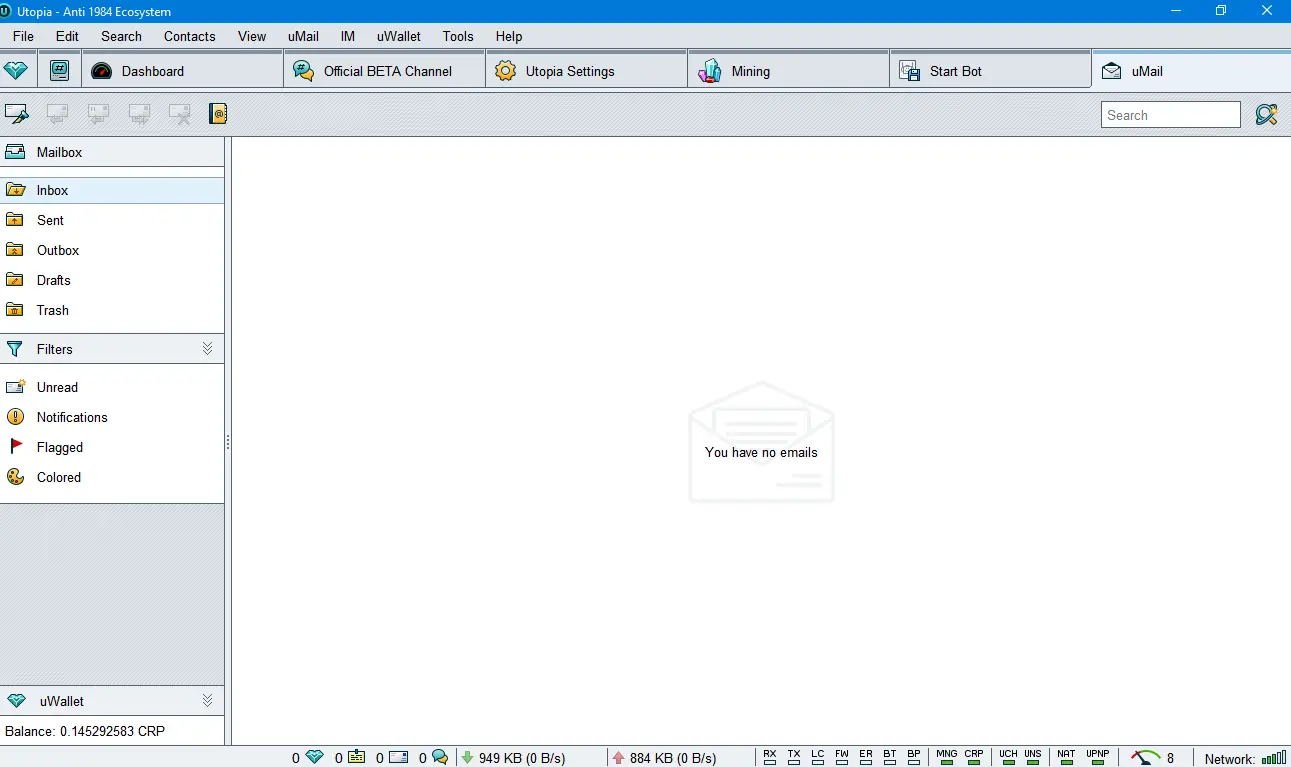Click the CRP status indicator

click(974, 757)
